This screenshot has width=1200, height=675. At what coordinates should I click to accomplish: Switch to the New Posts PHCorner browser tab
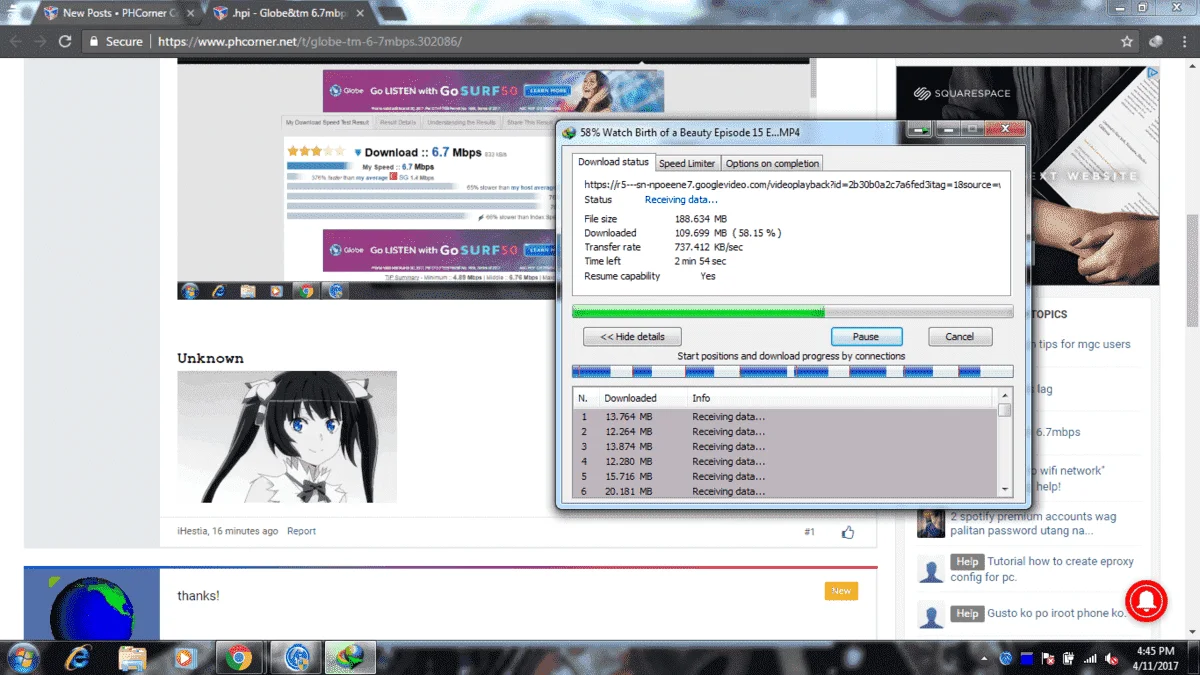pyautogui.click(x=116, y=13)
